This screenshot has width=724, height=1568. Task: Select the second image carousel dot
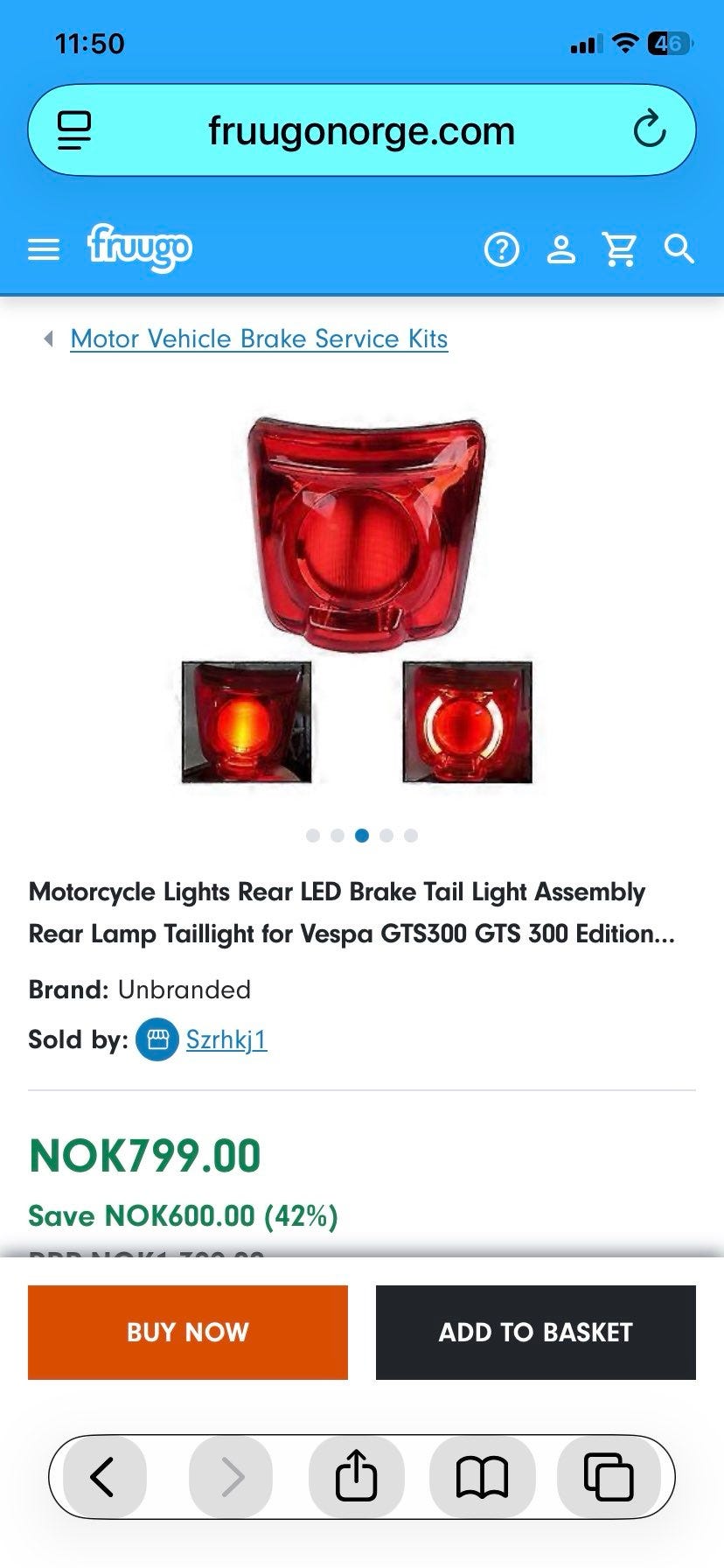click(x=338, y=836)
